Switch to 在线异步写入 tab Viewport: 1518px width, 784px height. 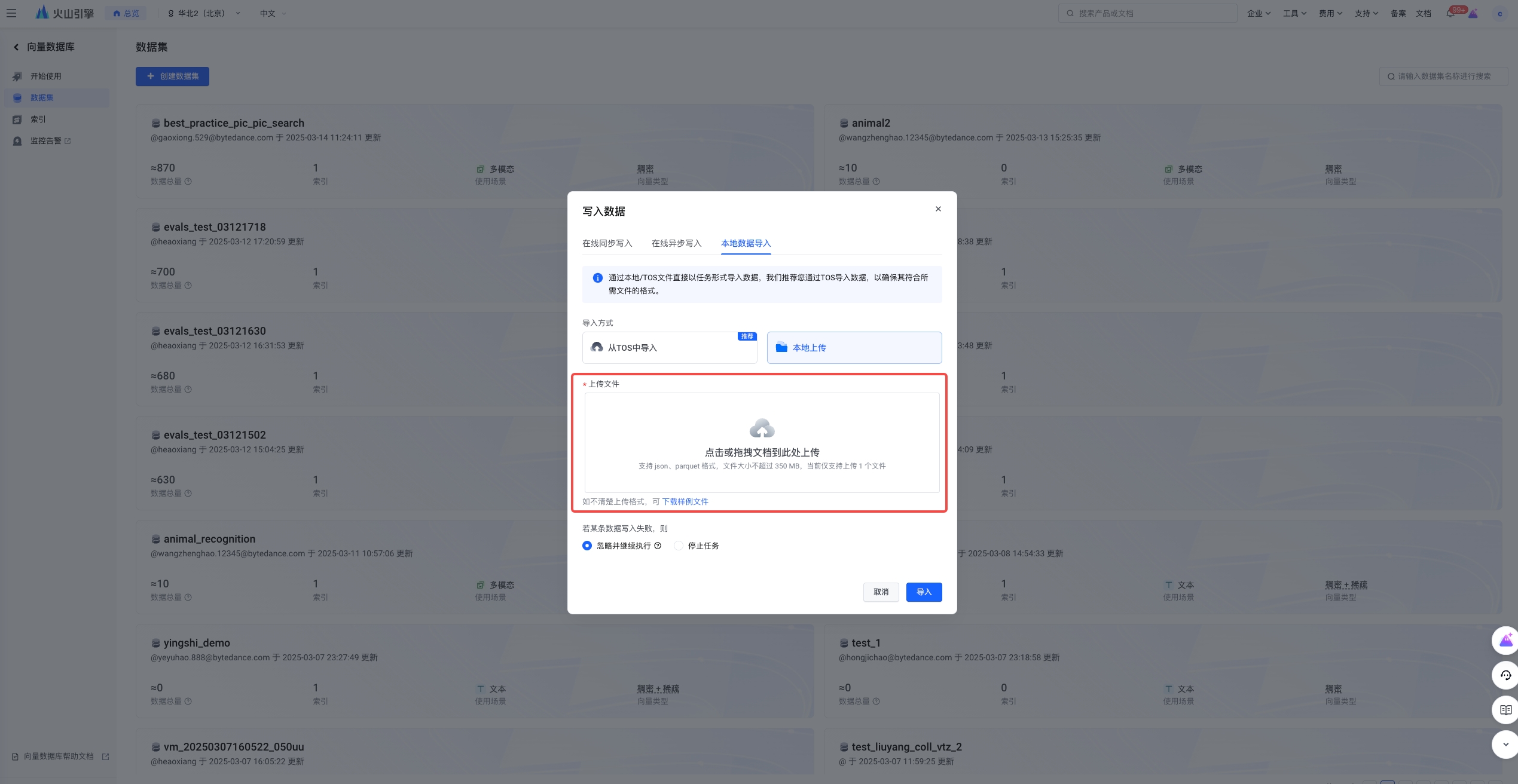pos(676,243)
